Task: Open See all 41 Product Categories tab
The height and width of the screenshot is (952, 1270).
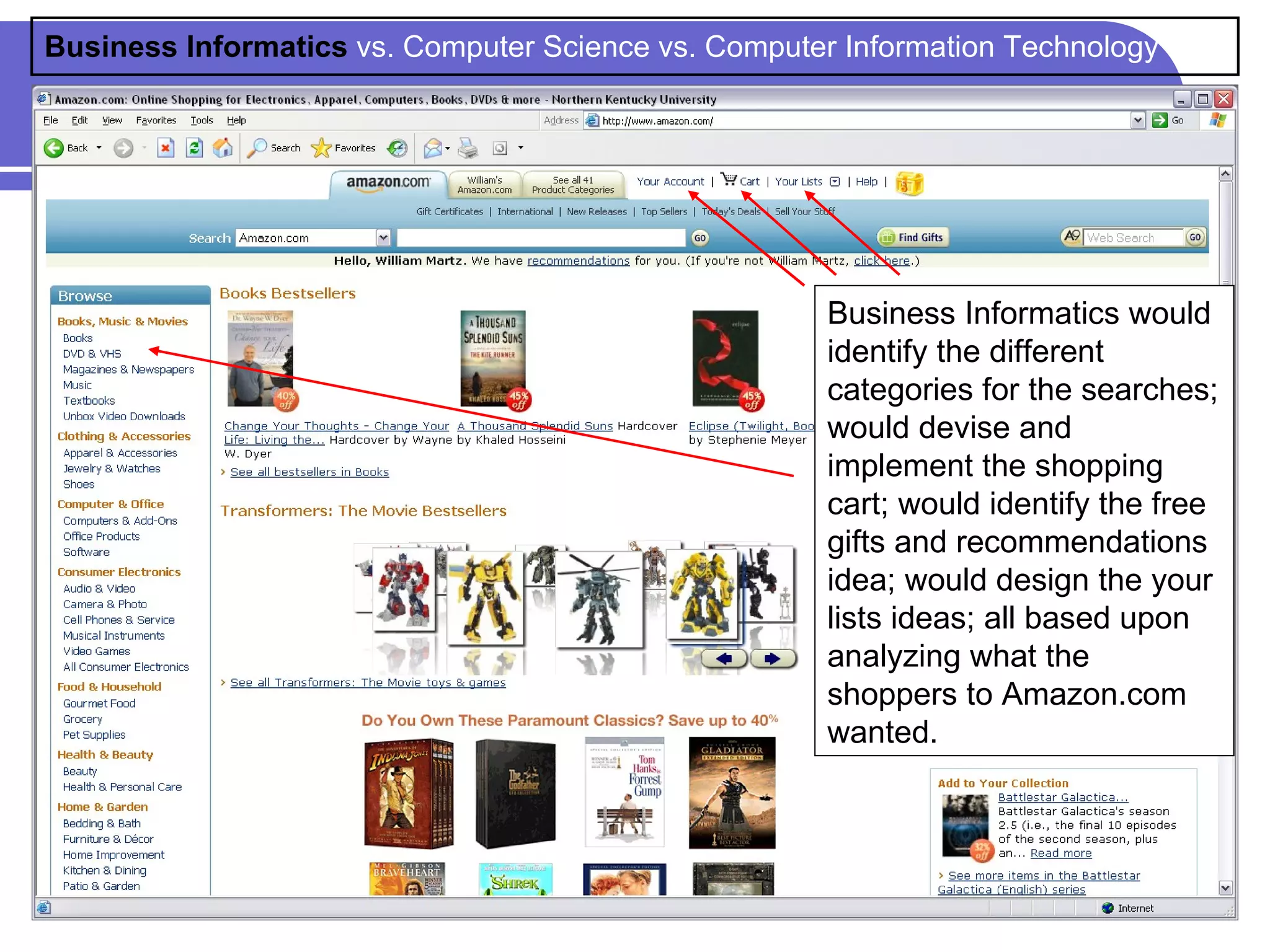Action: point(573,185)
